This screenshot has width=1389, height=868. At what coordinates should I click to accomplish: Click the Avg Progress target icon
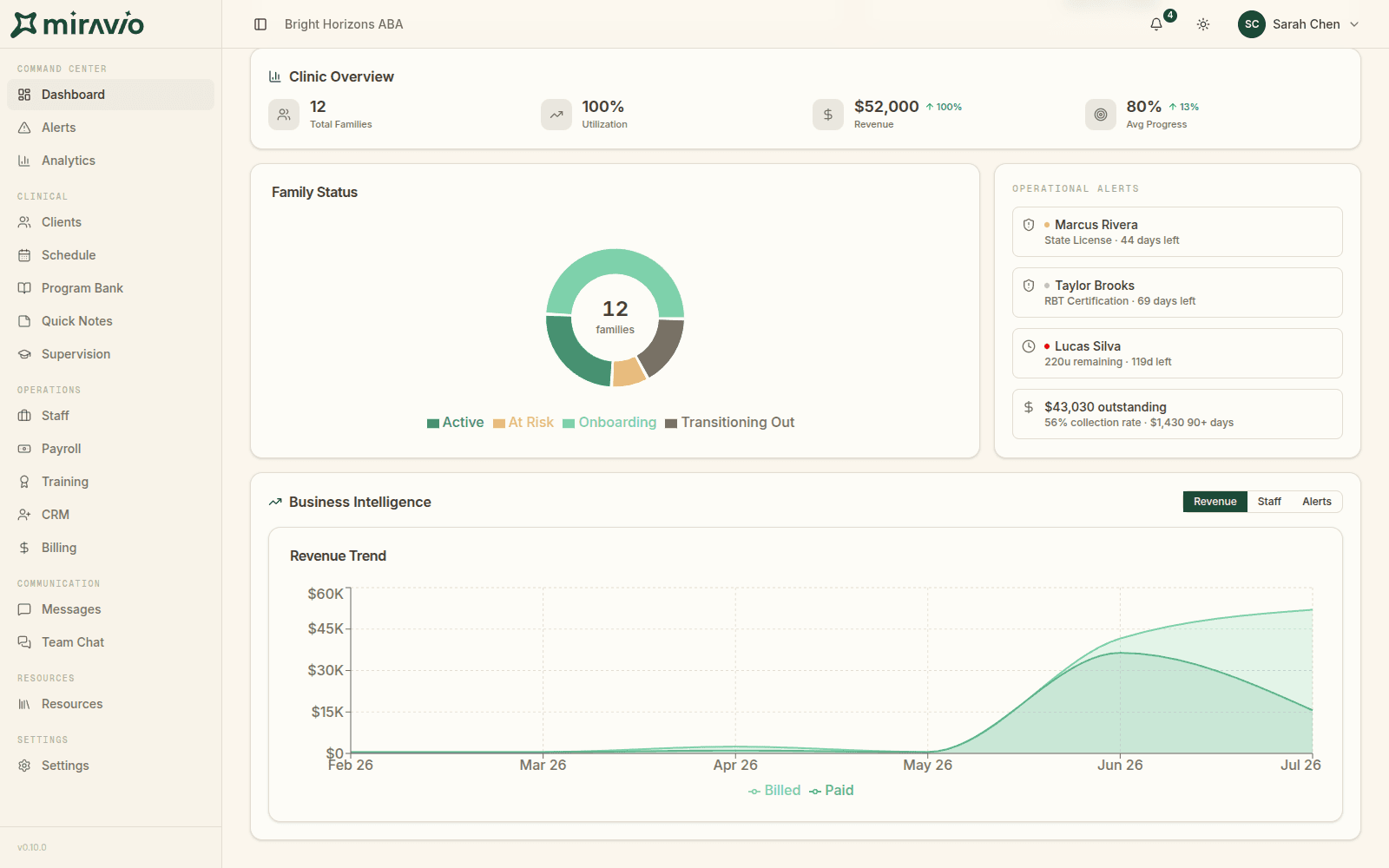click(1101, 115)
